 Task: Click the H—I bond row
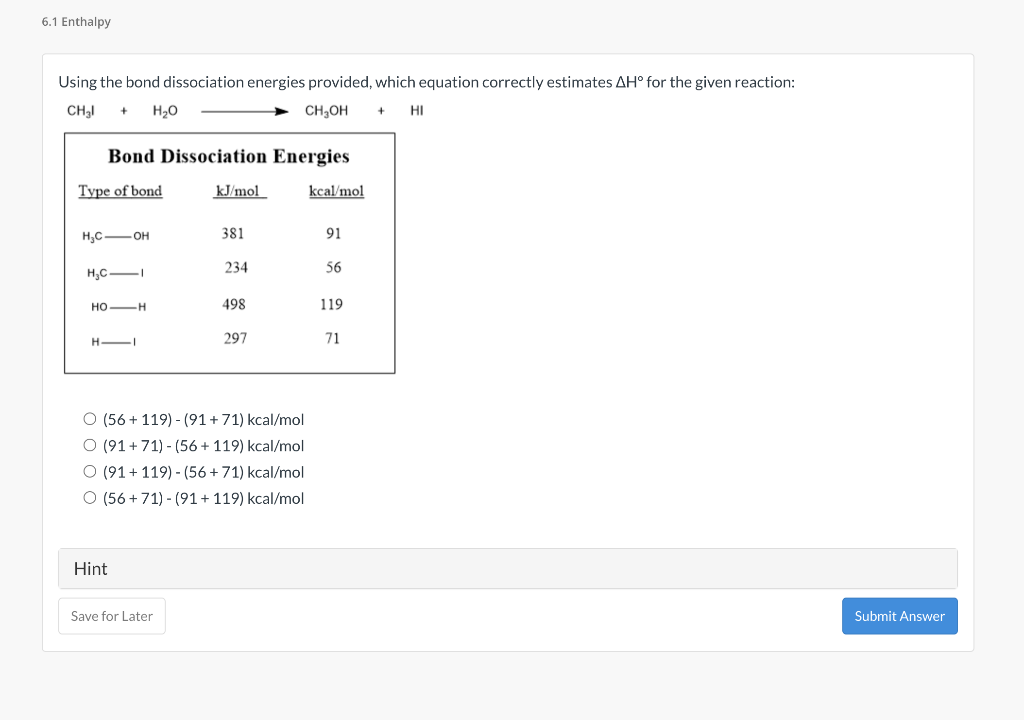(x=112, y=339)
